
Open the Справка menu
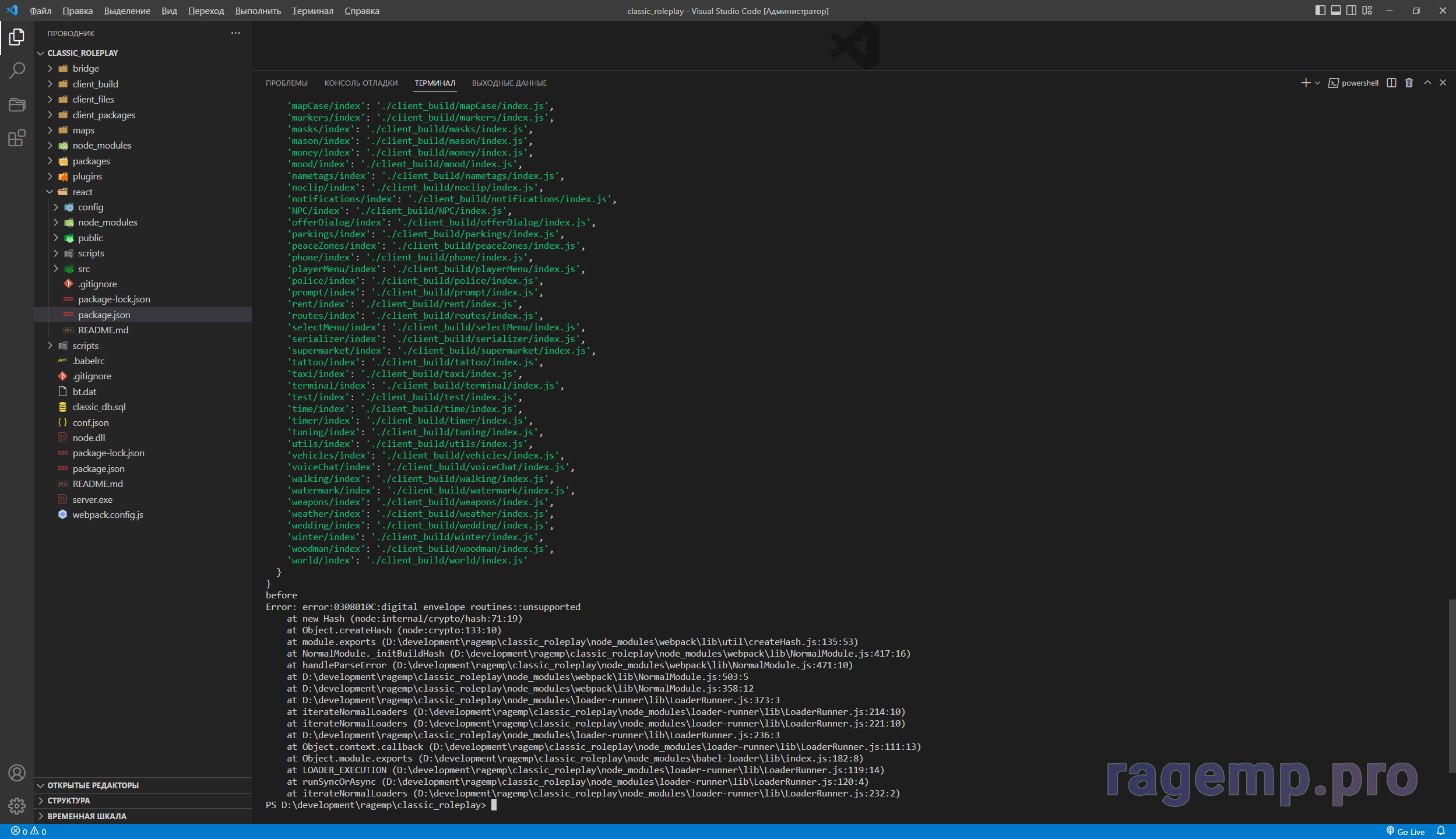pyautogui.click(x=361, y=10)
